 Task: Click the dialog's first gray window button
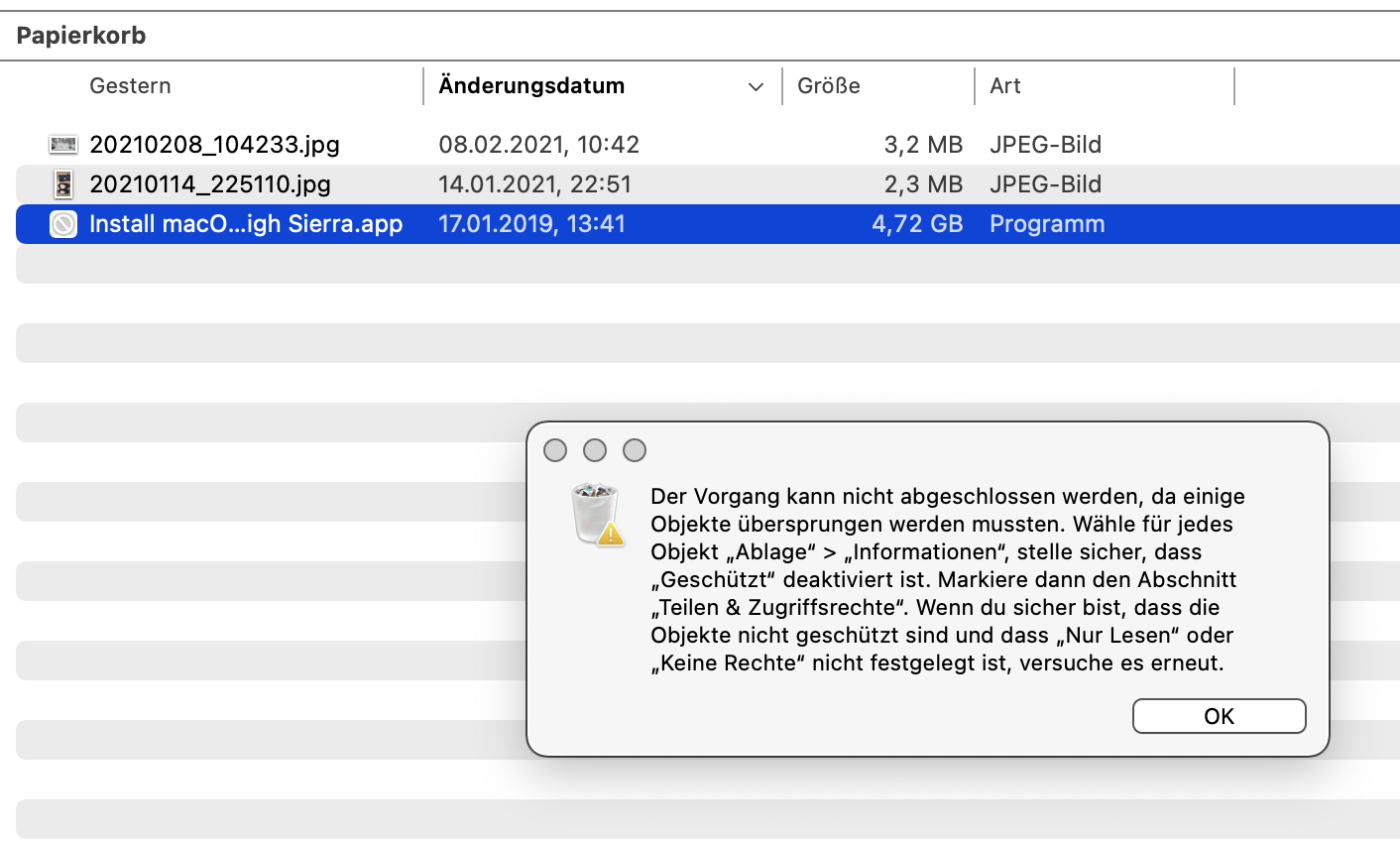pos(555,450)
